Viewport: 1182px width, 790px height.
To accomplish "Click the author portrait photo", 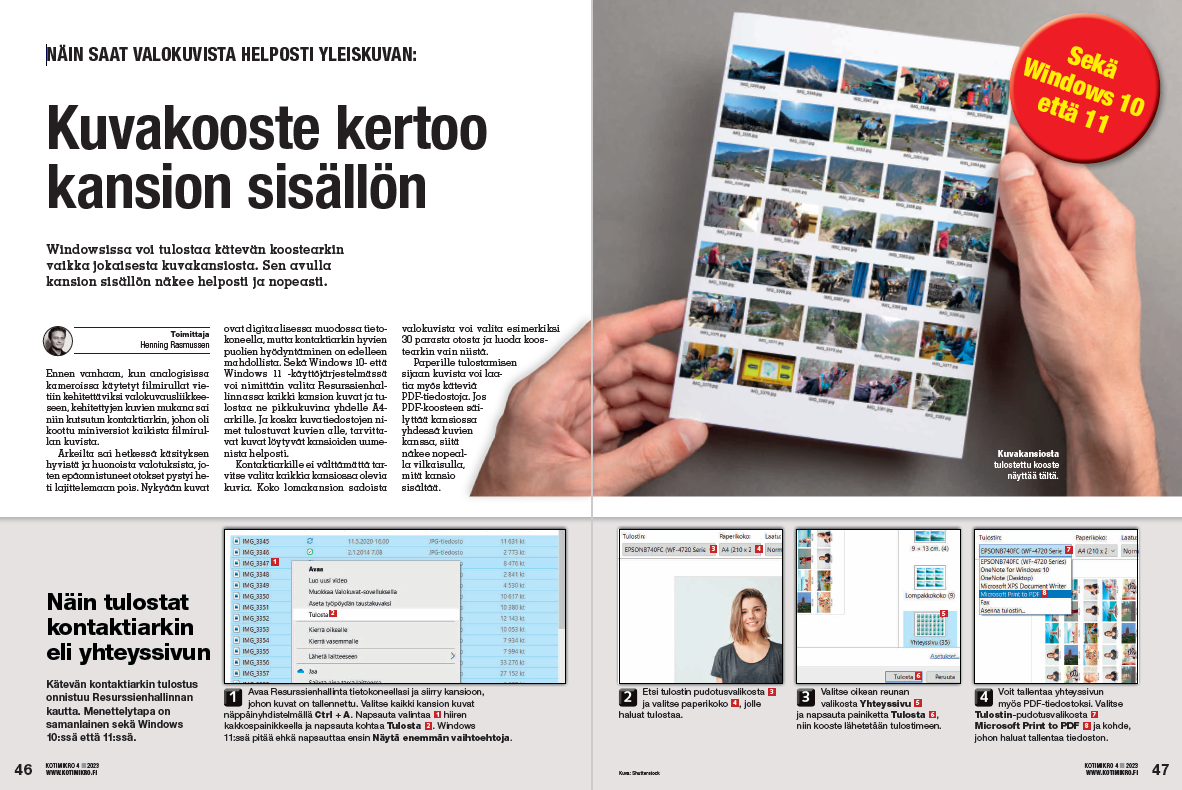I will (x=58, y=341).
